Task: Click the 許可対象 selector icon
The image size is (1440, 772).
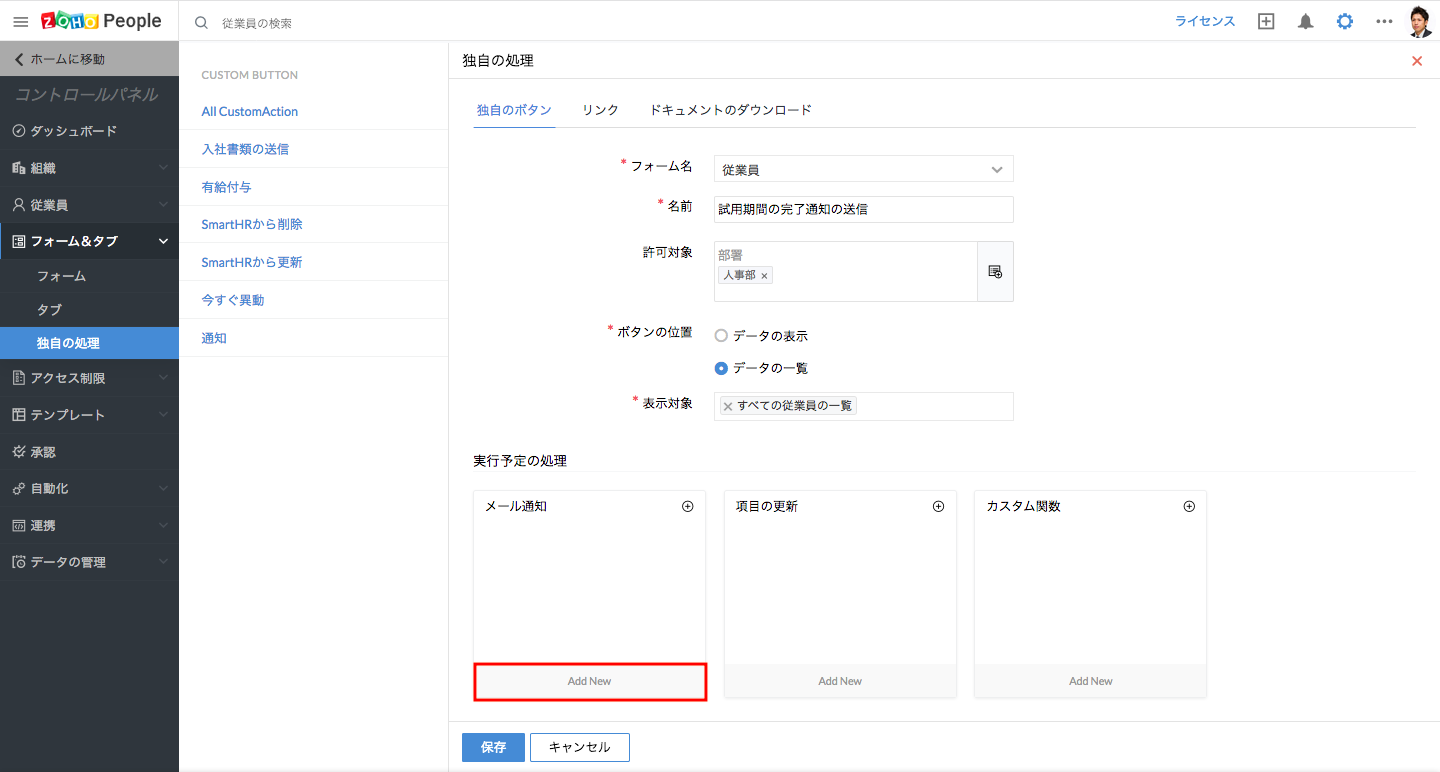Action: (x=995, y=271)
